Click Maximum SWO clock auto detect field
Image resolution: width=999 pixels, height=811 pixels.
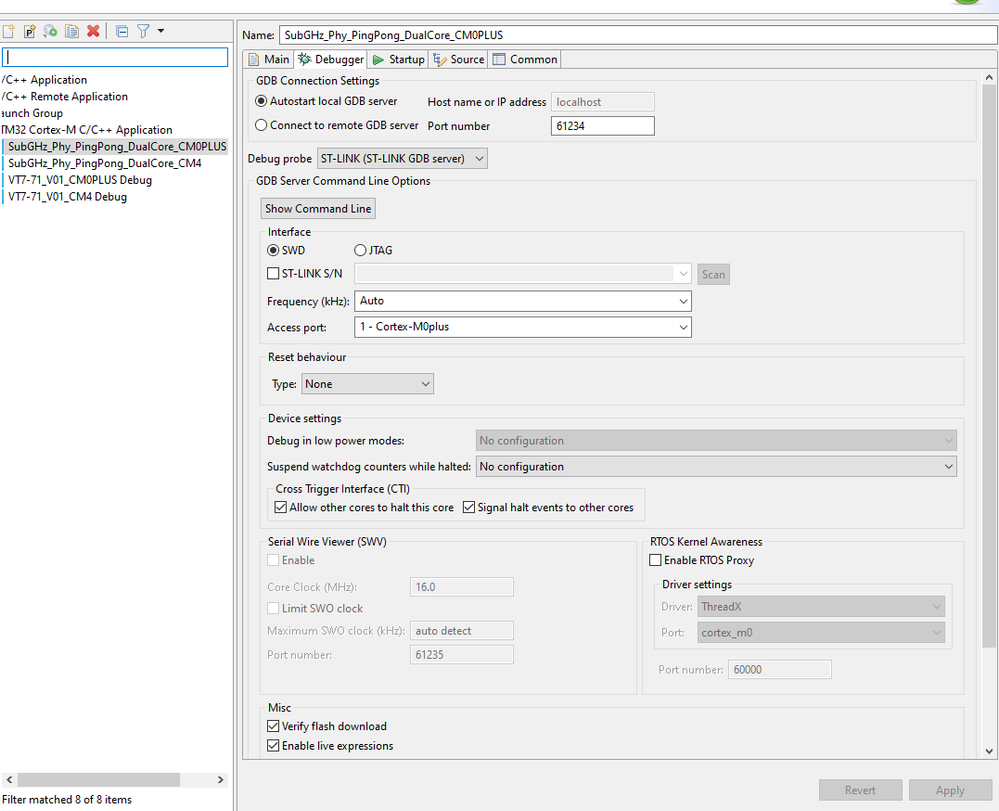(462, 631)
